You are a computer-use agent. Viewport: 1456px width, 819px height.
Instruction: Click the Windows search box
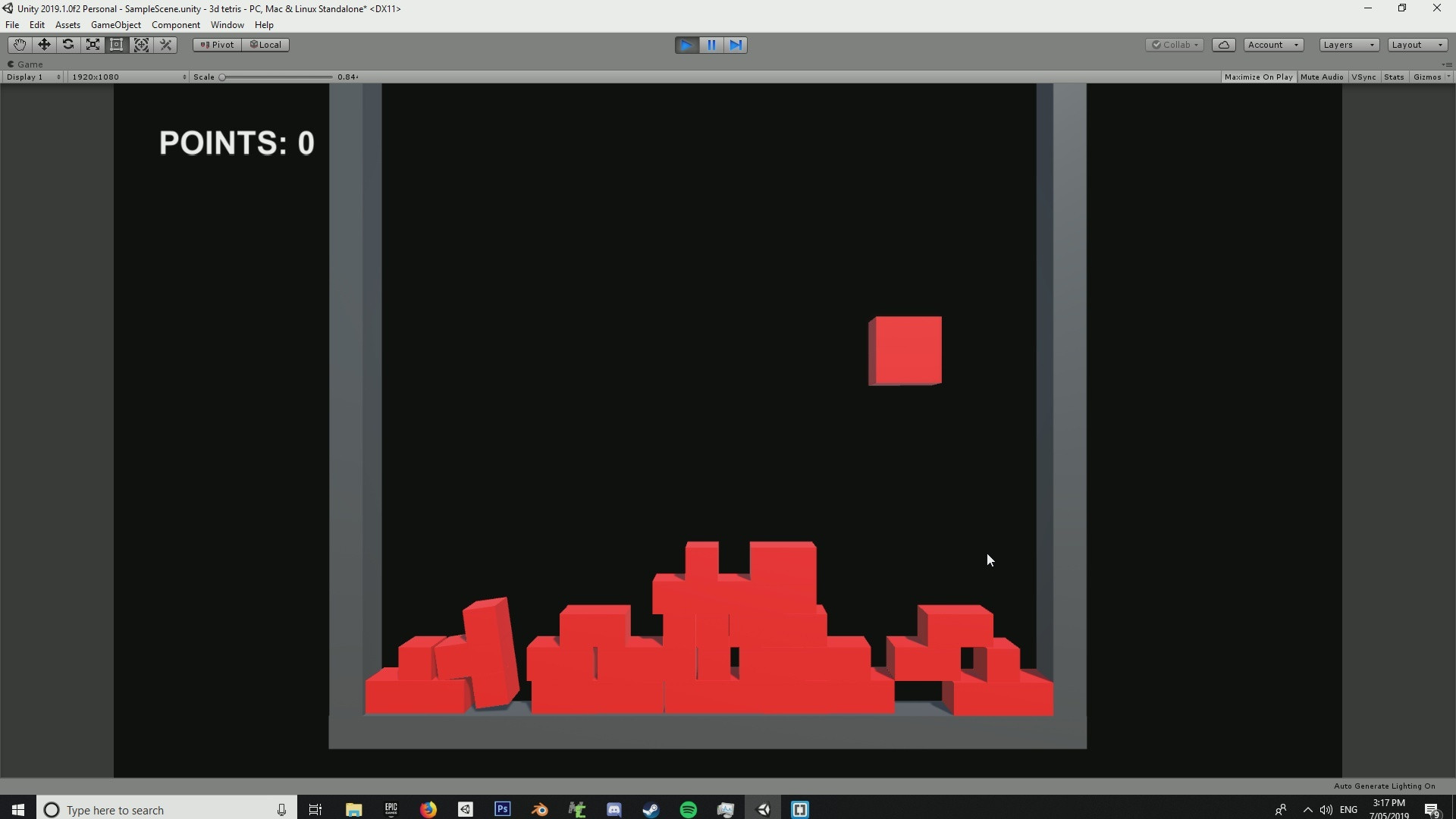(166, 810)
